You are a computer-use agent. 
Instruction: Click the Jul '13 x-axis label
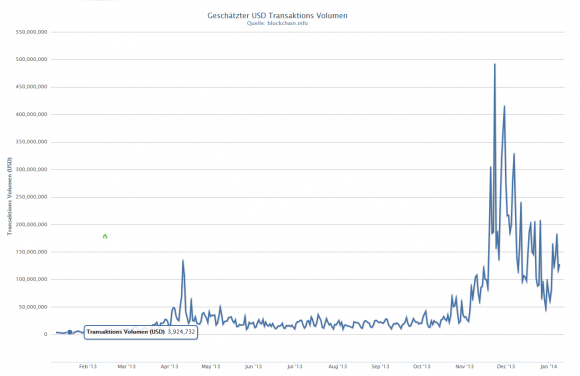pyautogui.click(x=295, y=366)
